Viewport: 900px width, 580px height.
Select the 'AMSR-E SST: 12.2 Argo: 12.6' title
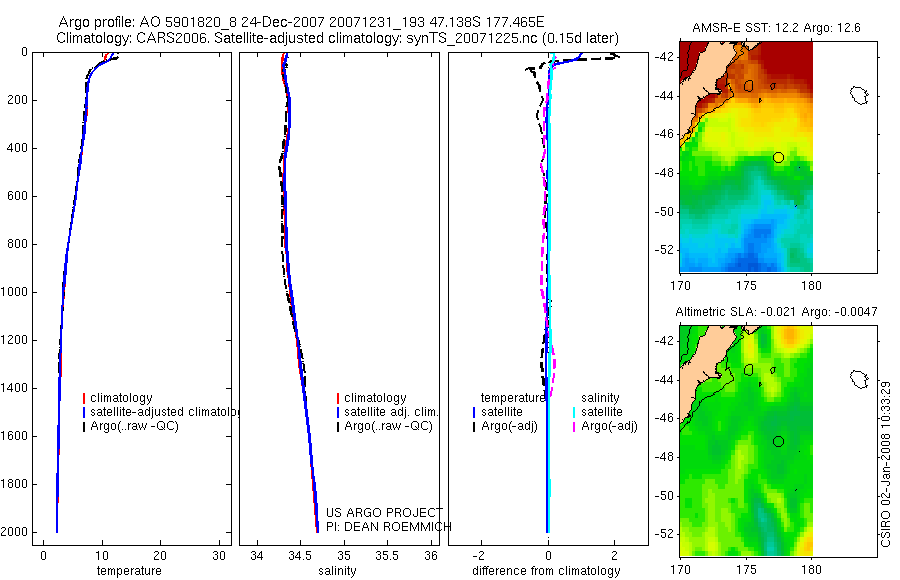tap(776, 28)
